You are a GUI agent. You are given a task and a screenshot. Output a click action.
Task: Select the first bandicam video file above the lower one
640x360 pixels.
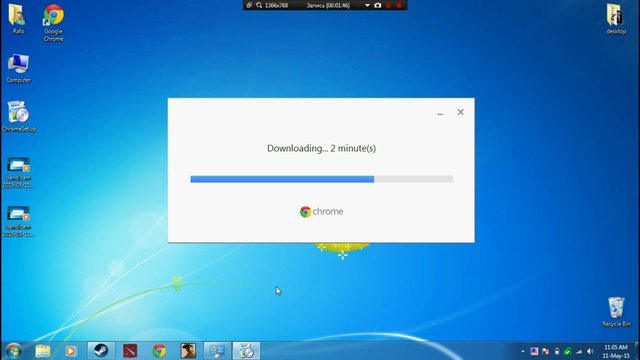coord(18,173)
